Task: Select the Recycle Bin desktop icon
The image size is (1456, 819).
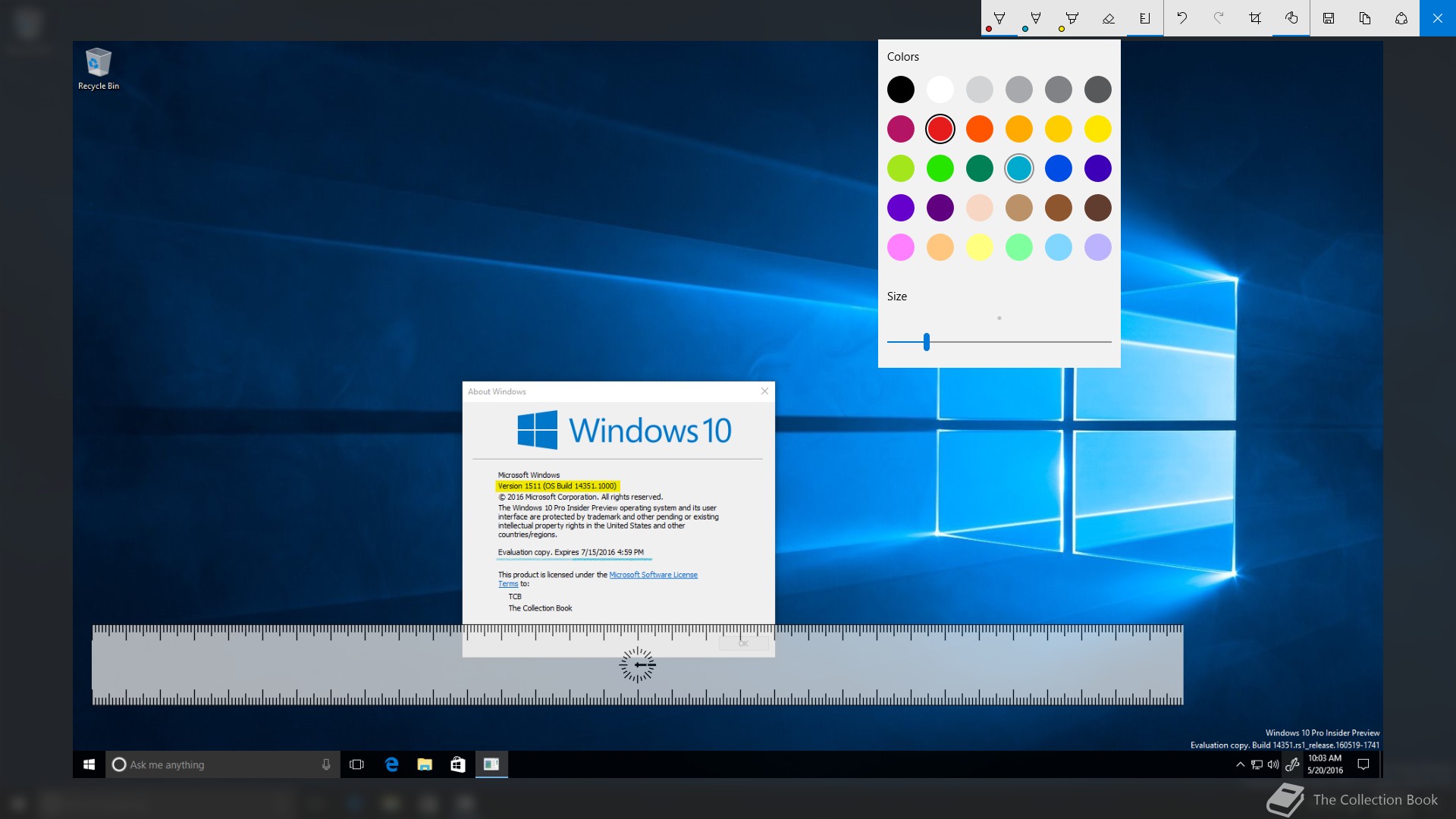Action: tap(99, 70)
